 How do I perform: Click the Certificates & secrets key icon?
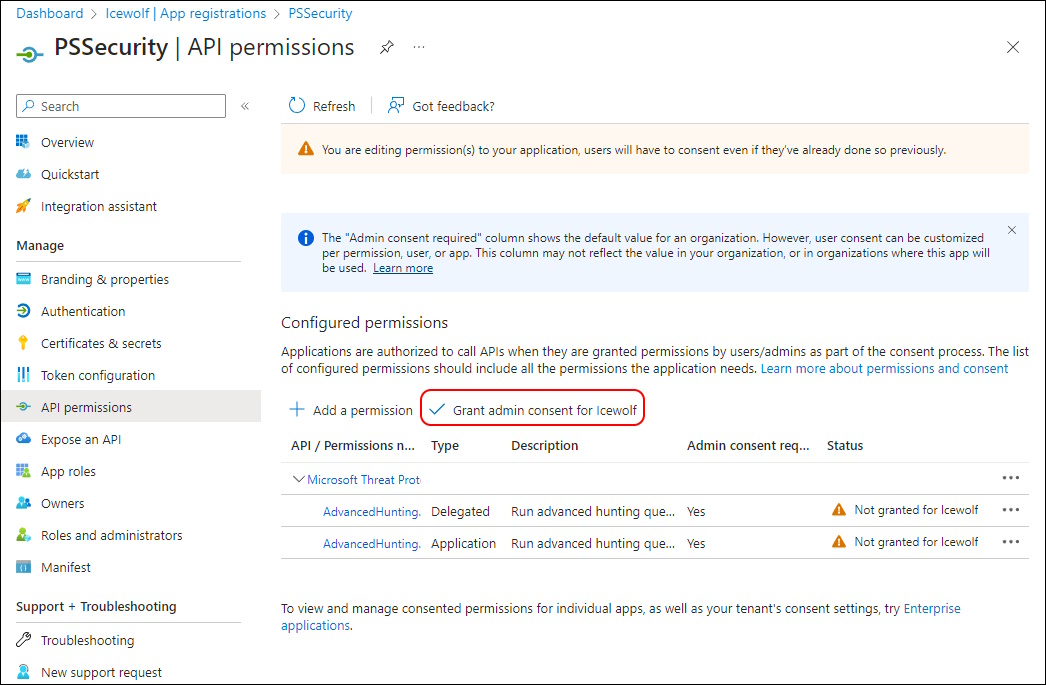click(23, 343)
